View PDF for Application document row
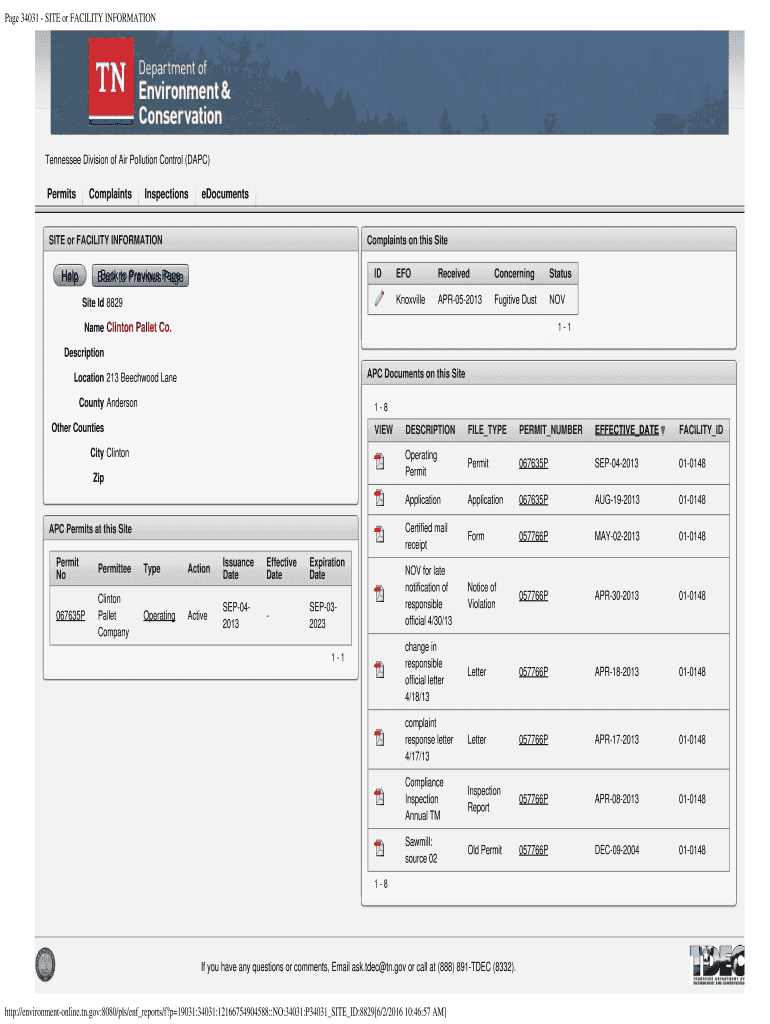Screen dimensions: 770x1024 tap(379, 499)
